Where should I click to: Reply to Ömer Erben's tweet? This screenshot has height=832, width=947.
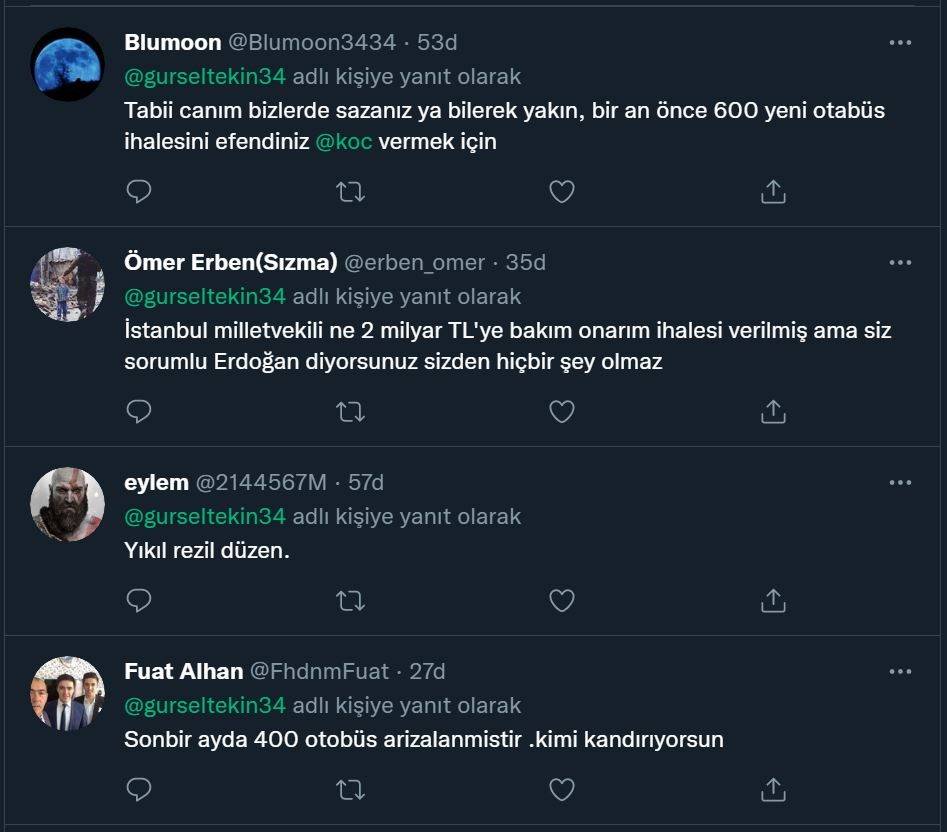tap(139, 411)
